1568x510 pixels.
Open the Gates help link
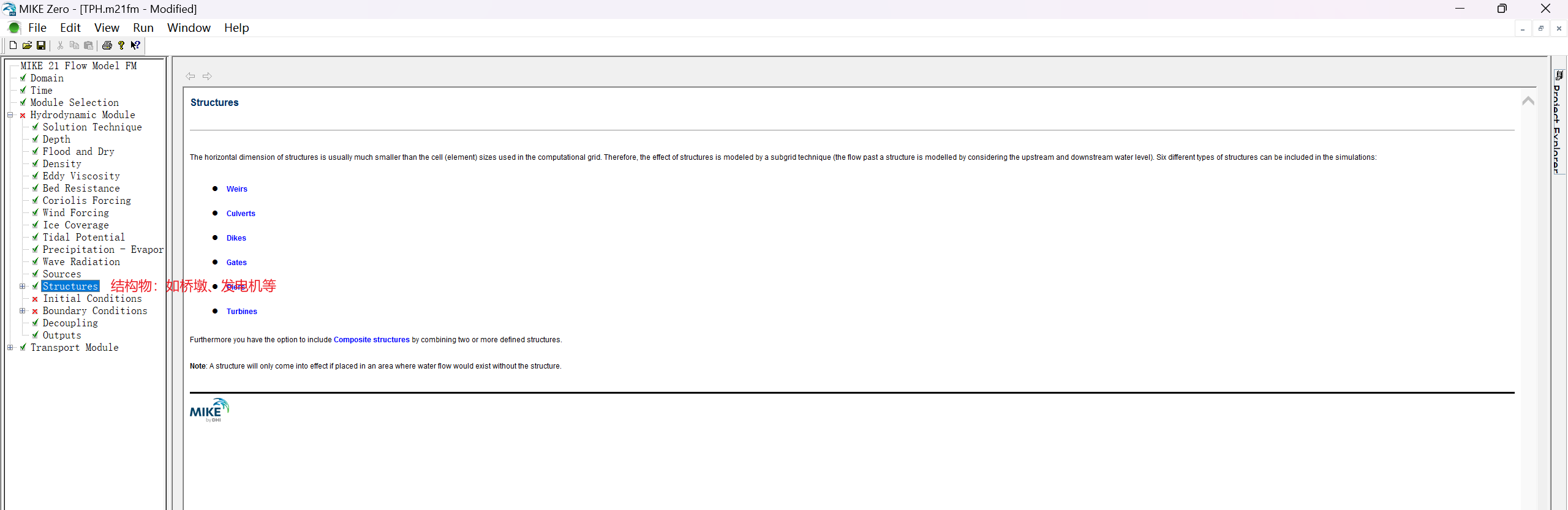[236, 263]
